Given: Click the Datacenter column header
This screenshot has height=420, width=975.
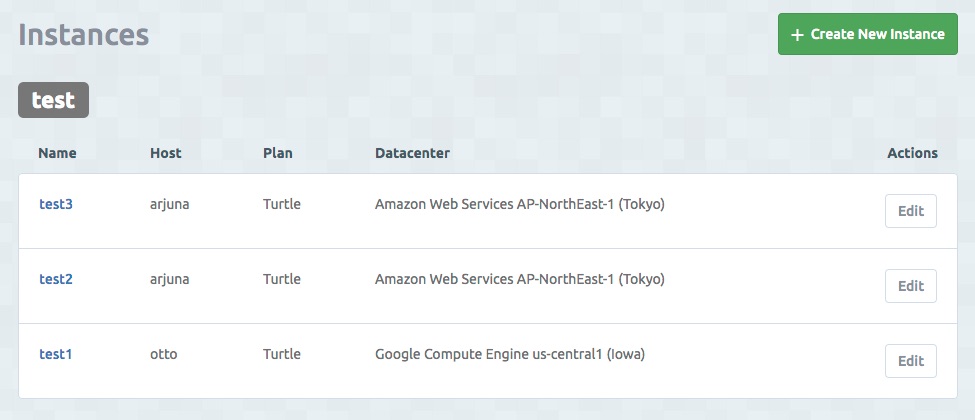Looking at the screenshot, I should (412, 153).
